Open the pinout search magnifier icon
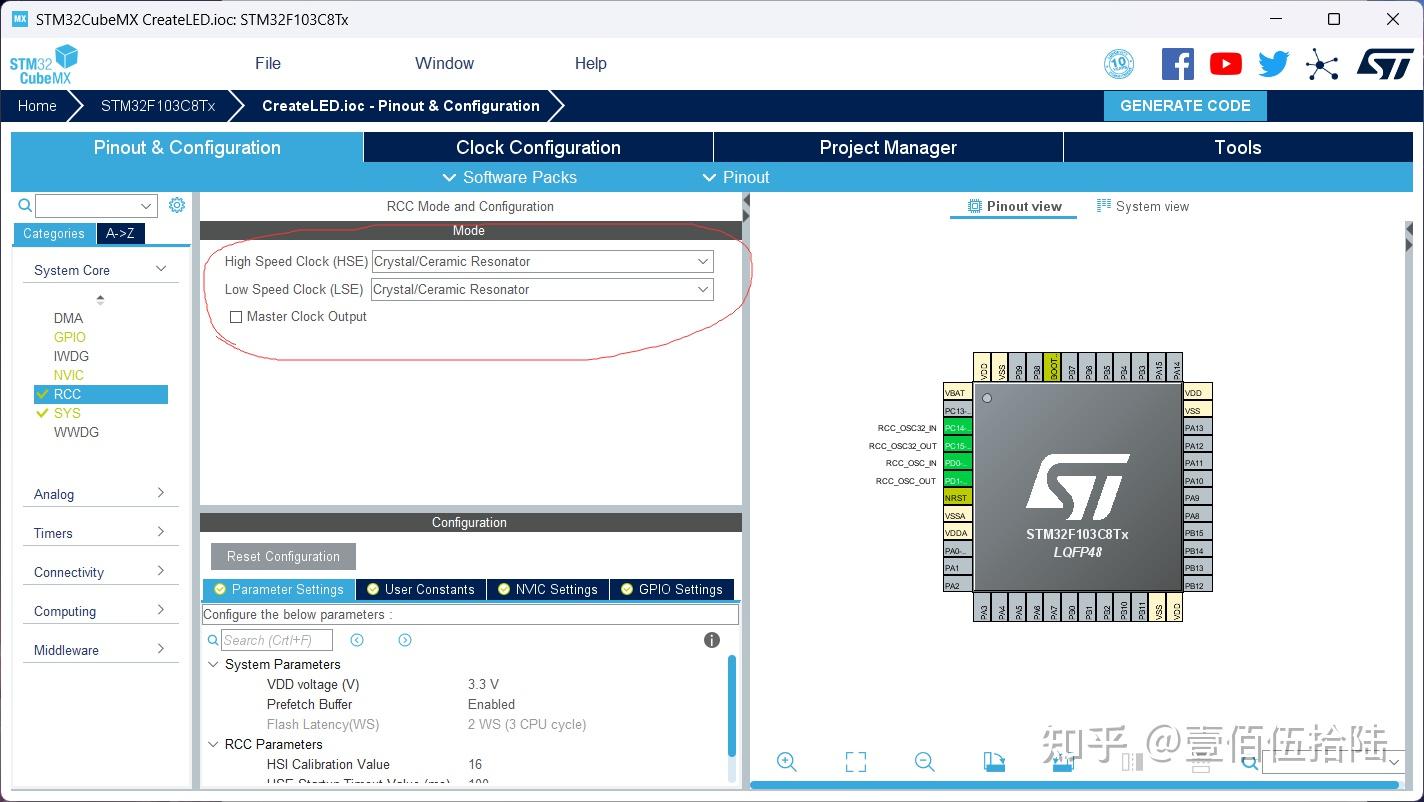The height and width of the screenshot is (802, 1424). [x=1249, y=762]
